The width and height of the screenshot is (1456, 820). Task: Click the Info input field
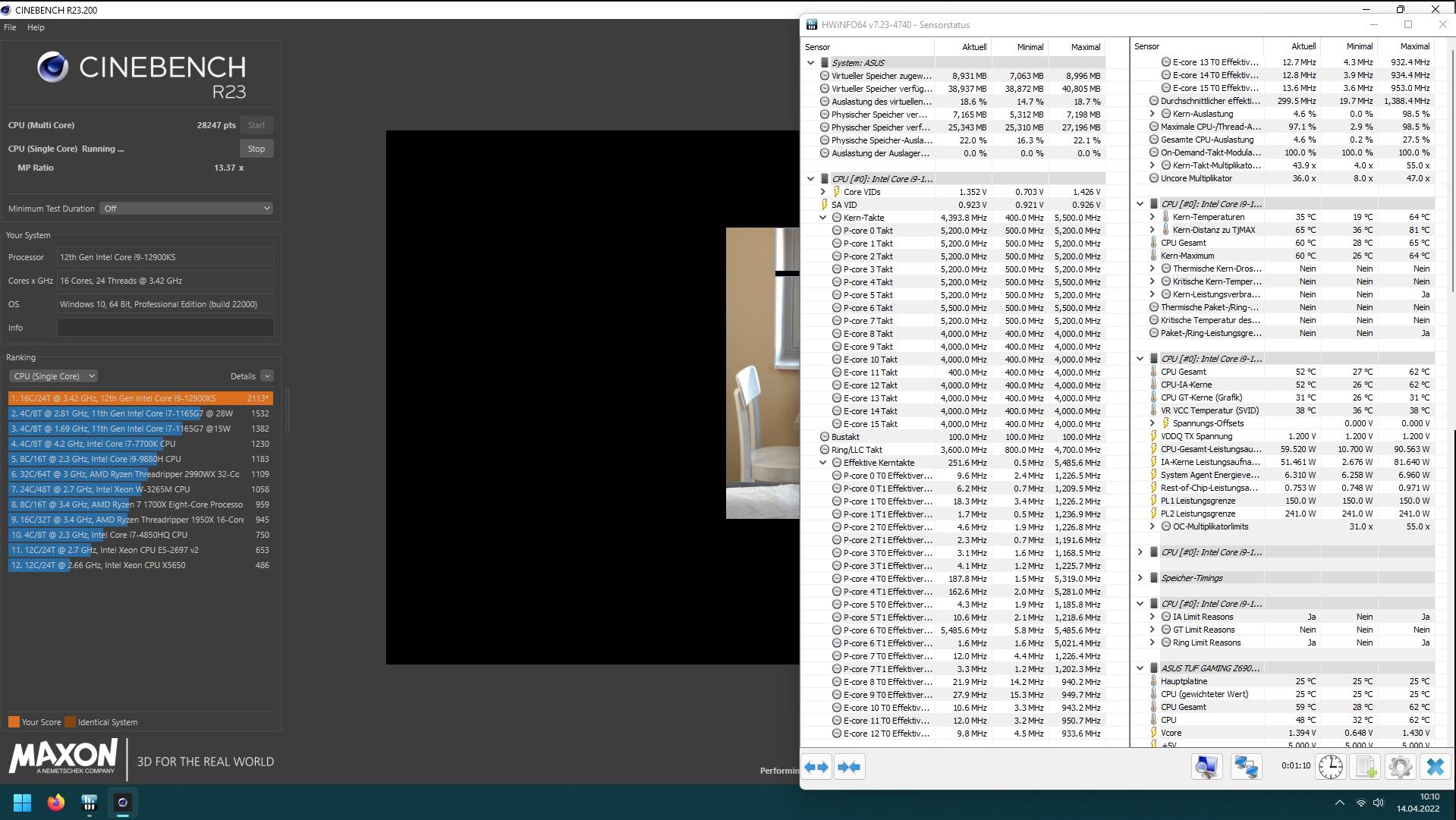click(165, 328)
